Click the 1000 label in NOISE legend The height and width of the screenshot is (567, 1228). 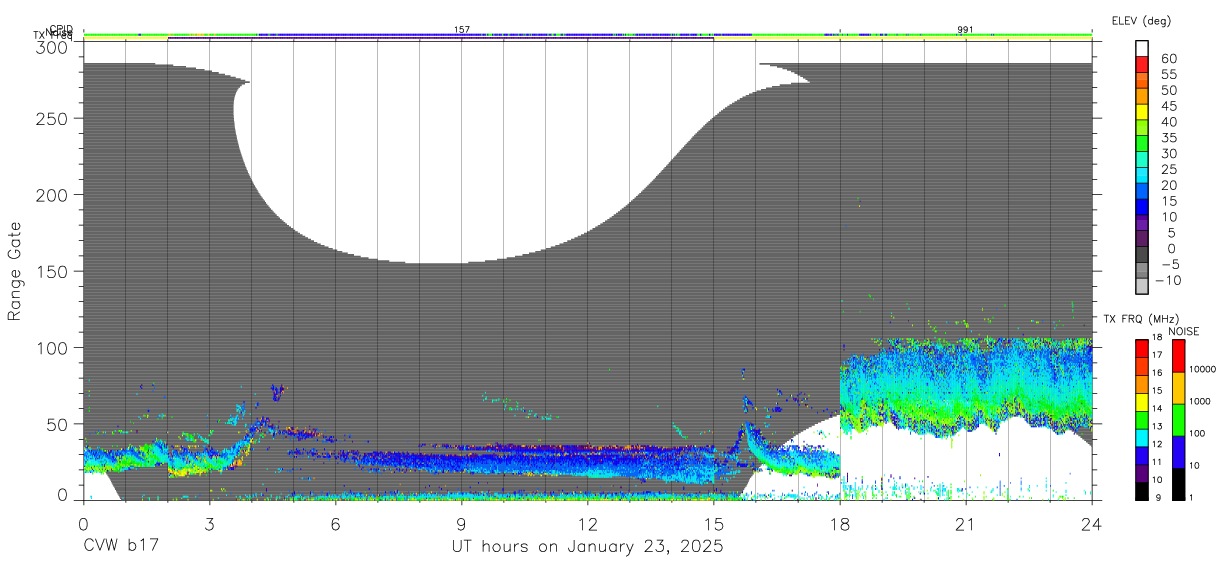click(x=1199, y=401)
